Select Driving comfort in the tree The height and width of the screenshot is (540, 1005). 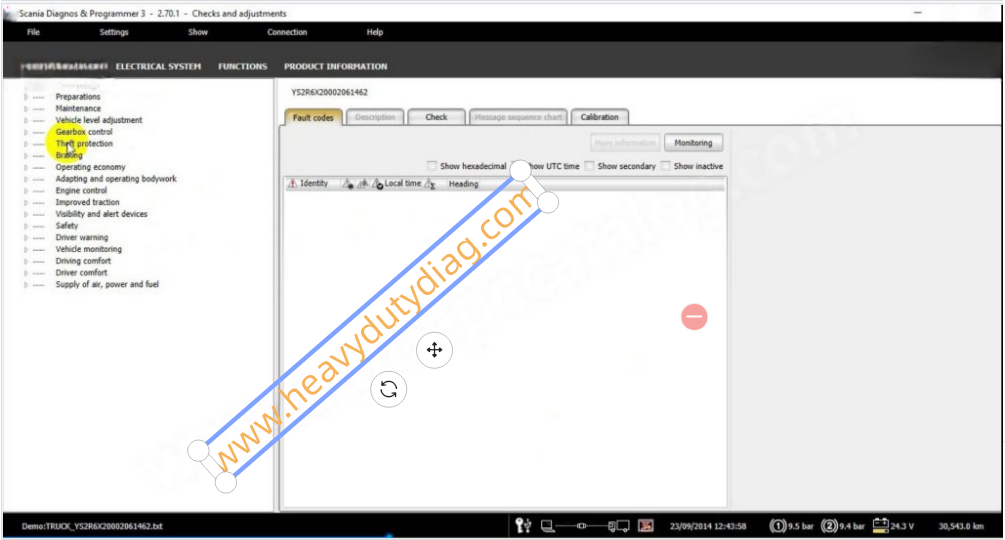click(83, 261)
